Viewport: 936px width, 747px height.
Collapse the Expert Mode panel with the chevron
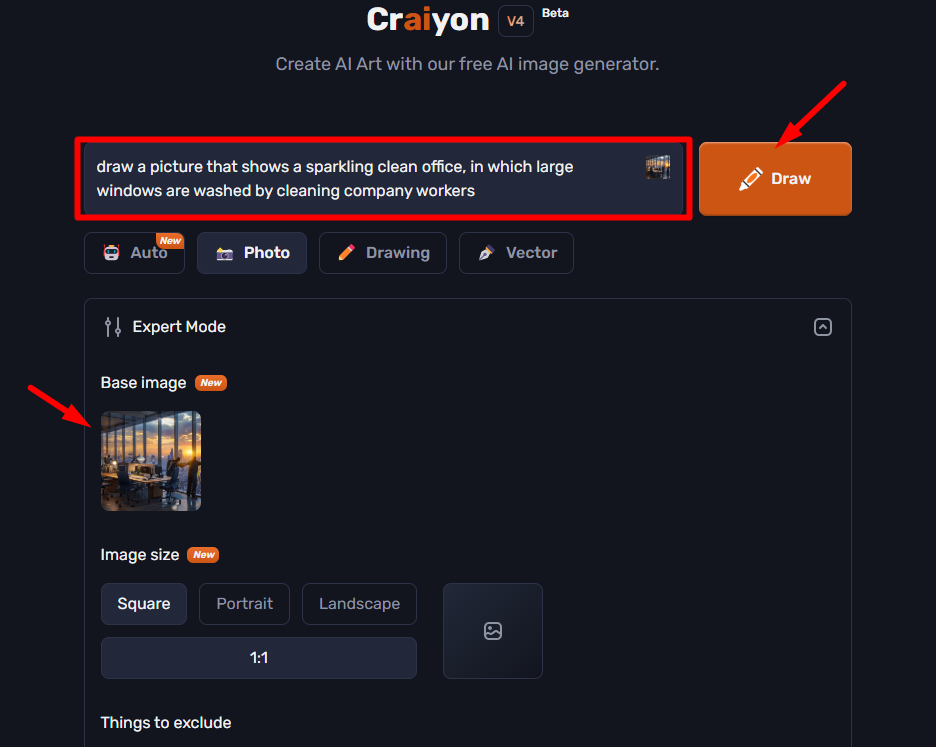point(823,327)
